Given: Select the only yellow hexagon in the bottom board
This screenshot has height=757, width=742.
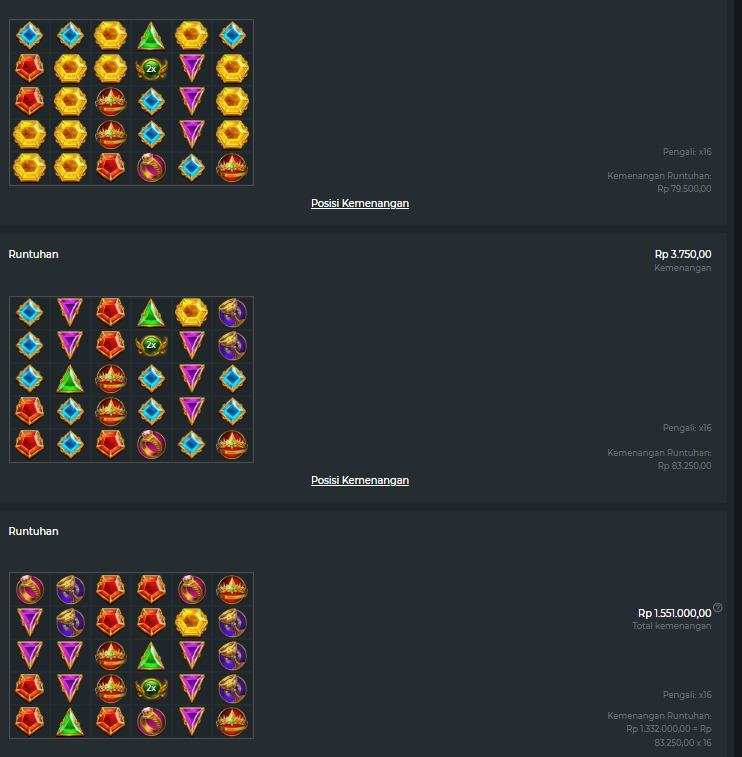Looking at the screenshot, I should [192, 622].
